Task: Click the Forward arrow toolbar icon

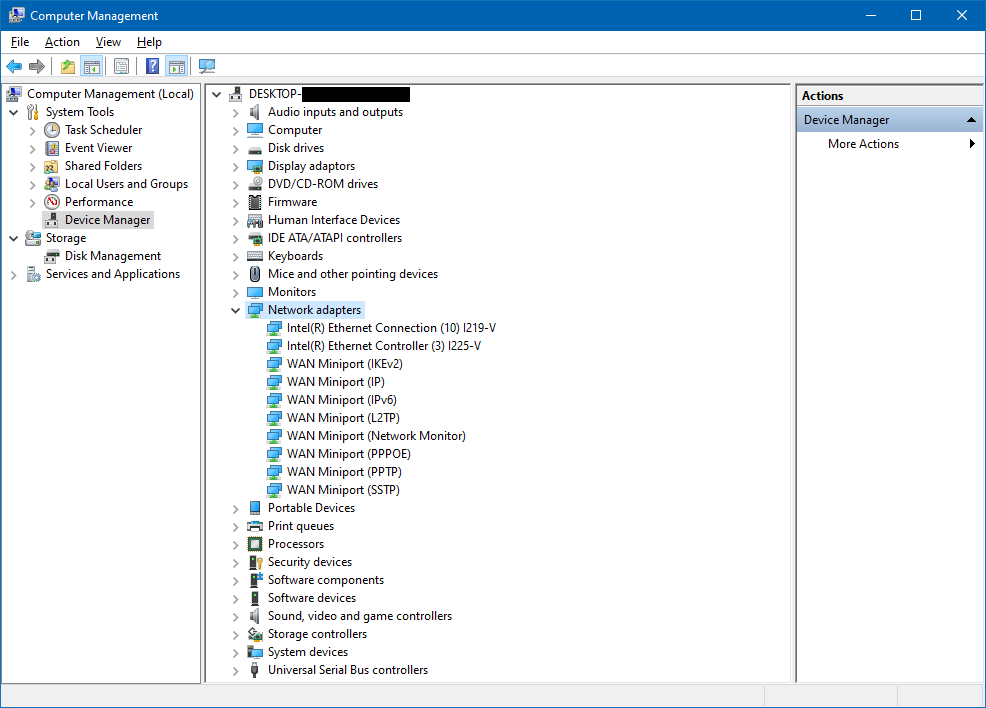Action: point(37,66)
